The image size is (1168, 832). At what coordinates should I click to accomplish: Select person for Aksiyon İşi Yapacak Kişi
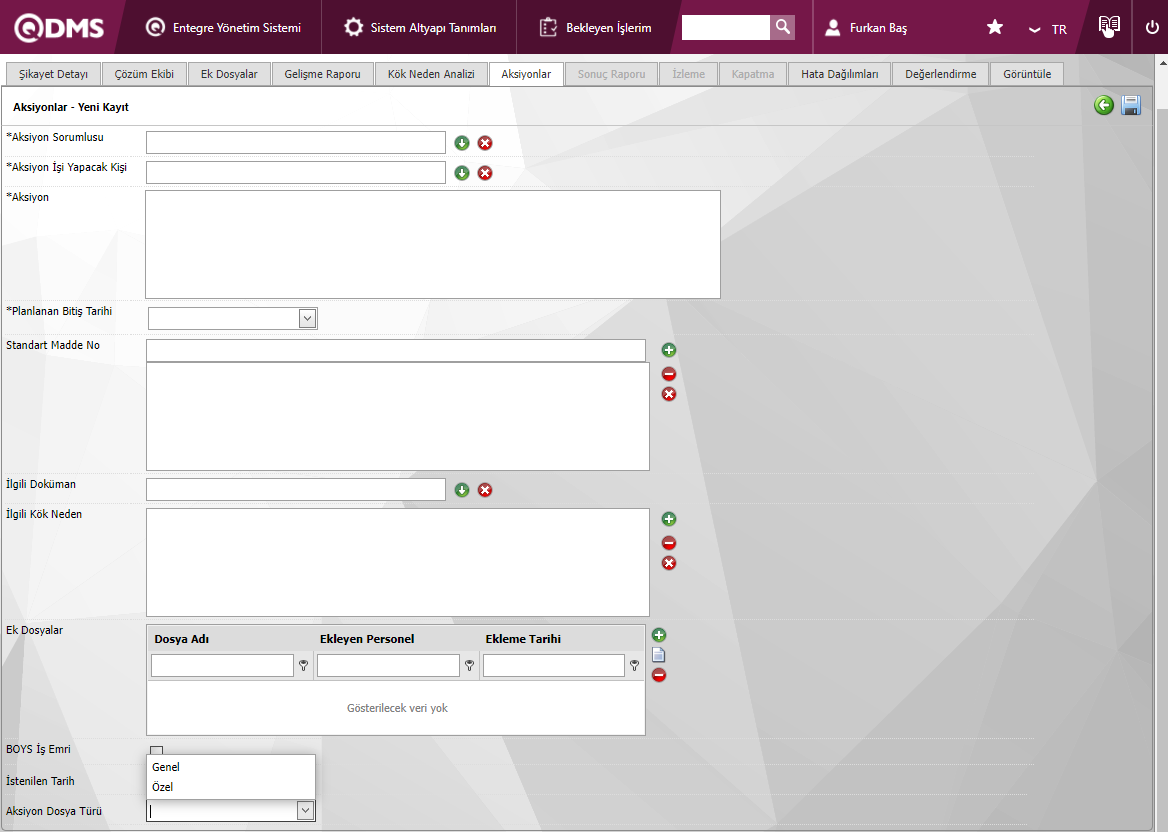click(462, 173)
